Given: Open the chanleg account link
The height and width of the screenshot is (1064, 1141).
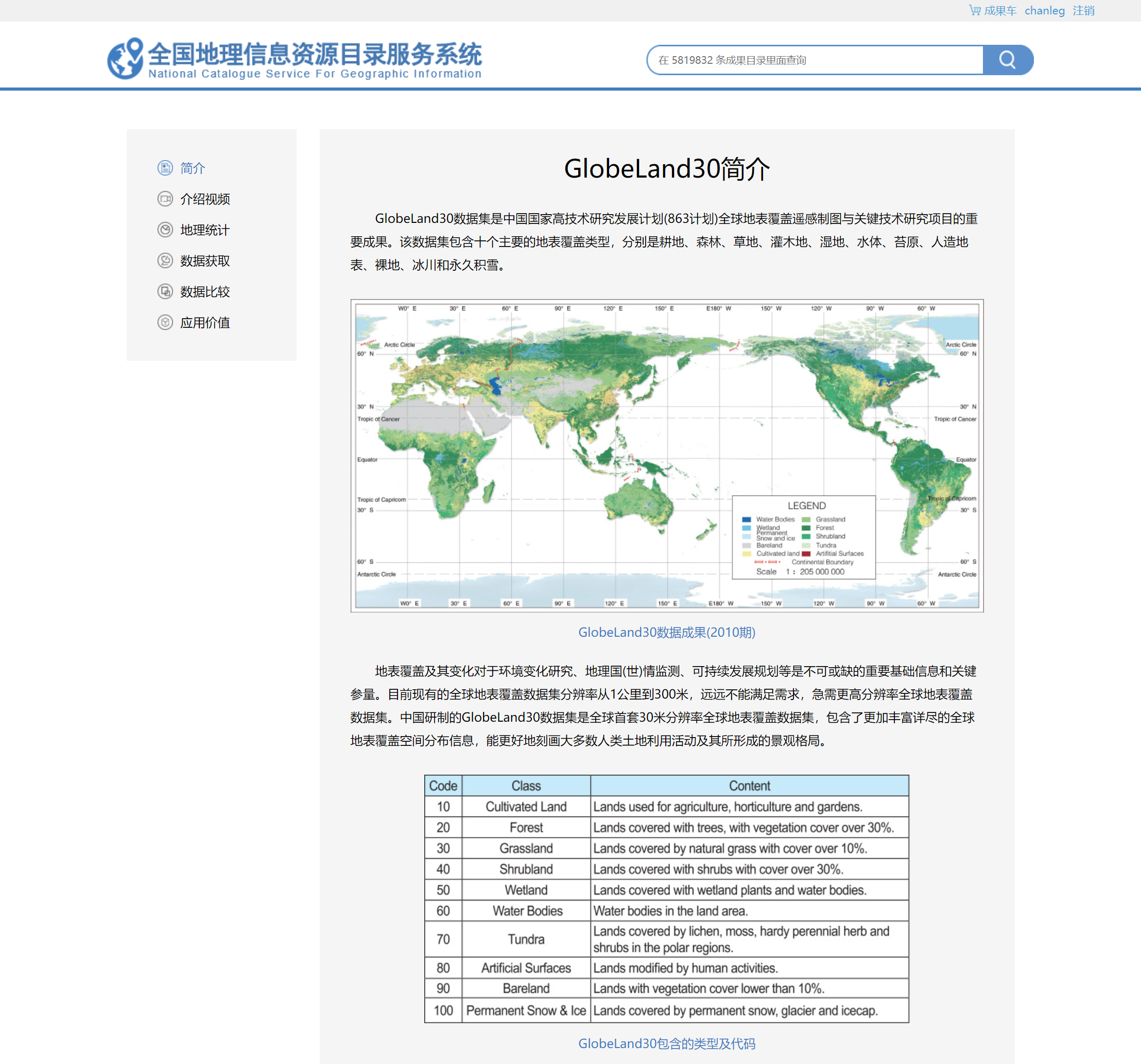Looking at the screenshot, I should pyautogui.click(x=1045, y=10).
